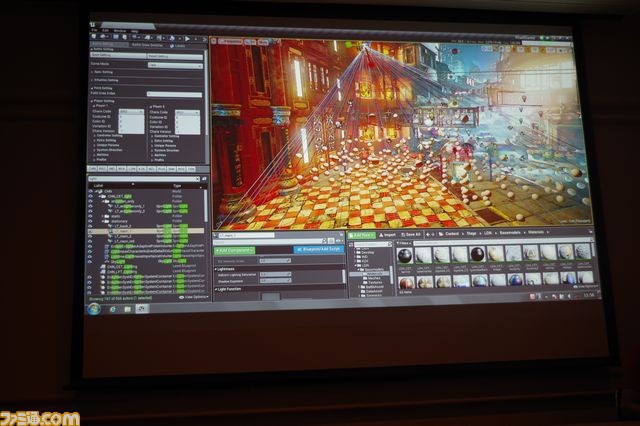Click the light icon of LT_main_2
The image size is (640, 426).
coord(111,236)
